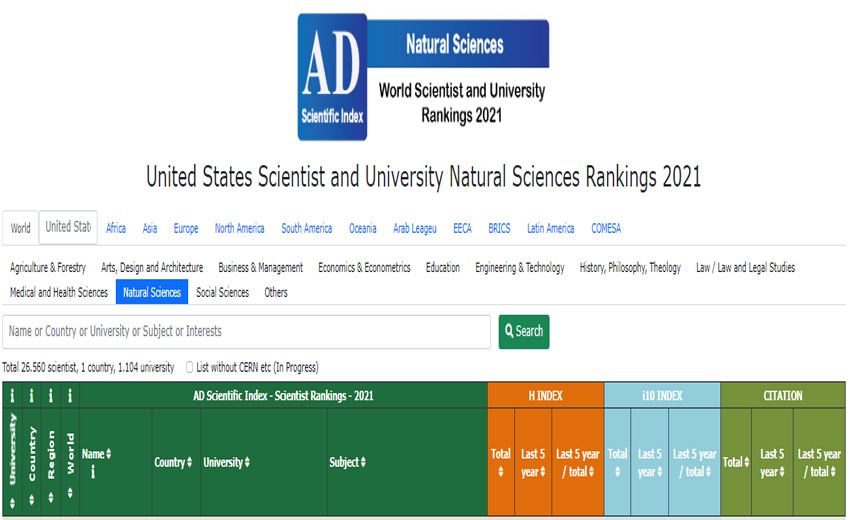Open the Europe region tab
The width and height of the screenshot is (850, 520).
[x=186, y=228]
